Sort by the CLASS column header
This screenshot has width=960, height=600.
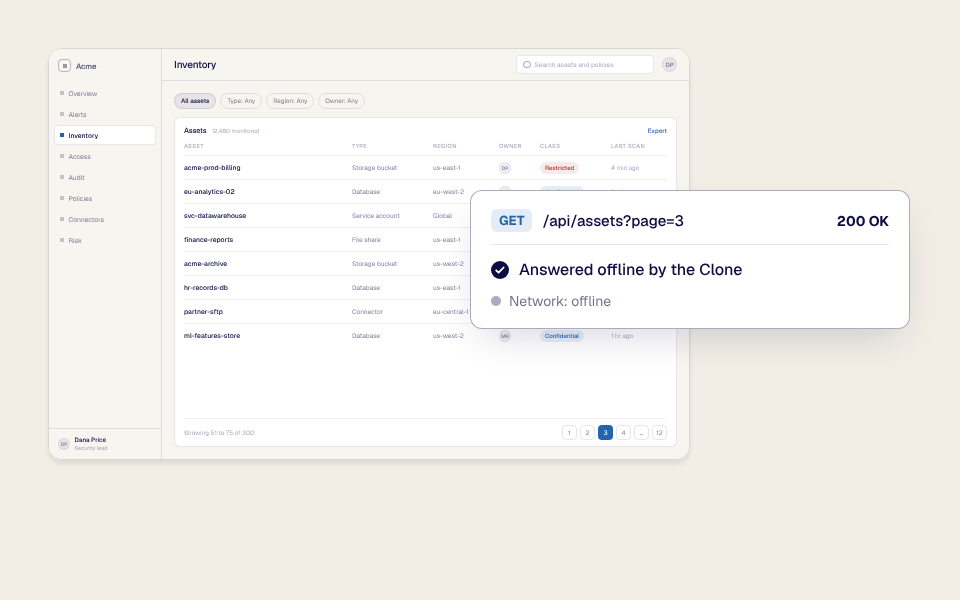coord(550,146)
